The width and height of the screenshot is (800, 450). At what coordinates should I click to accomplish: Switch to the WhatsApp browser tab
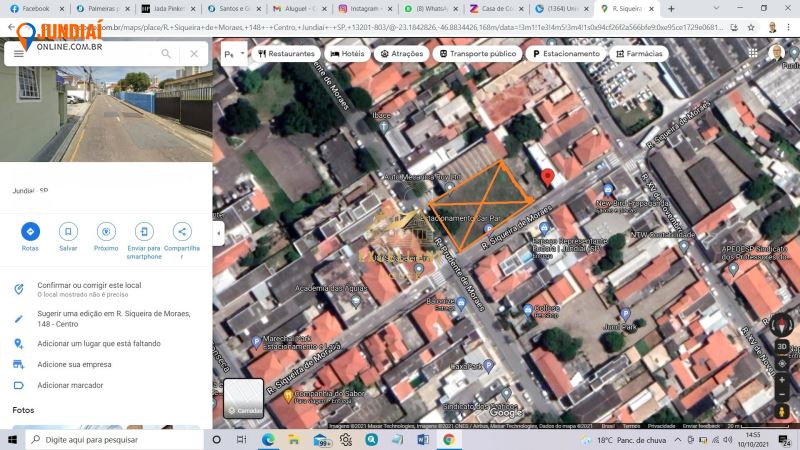[431, 9]
